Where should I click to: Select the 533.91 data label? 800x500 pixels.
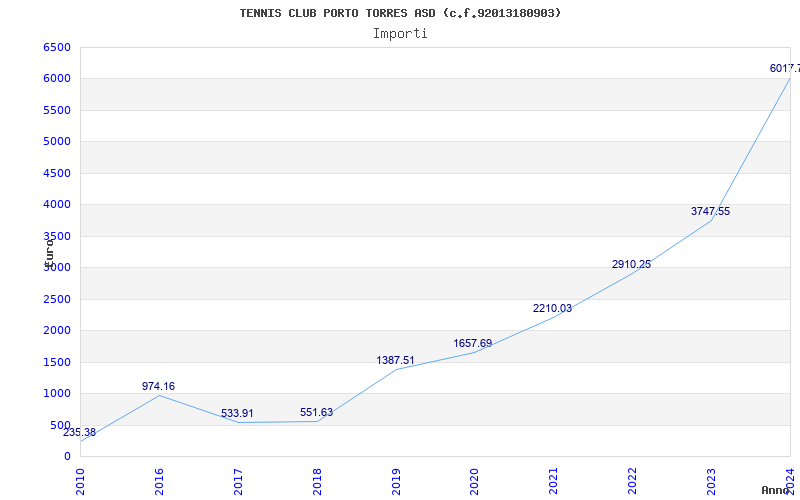pos(237,413)
